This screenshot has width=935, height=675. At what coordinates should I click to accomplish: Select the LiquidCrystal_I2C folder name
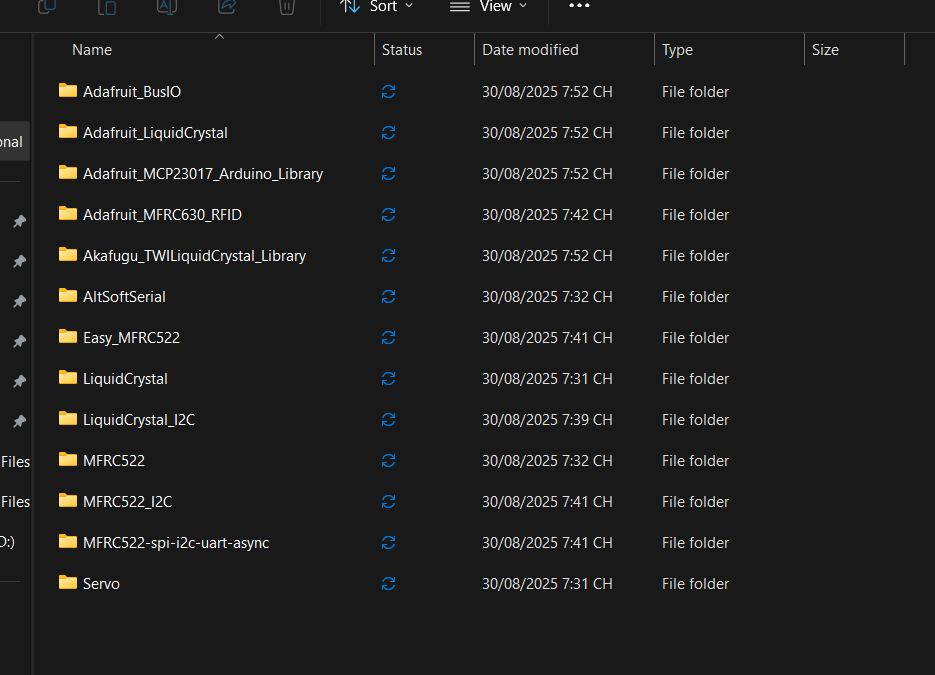[x=139, y=420]
